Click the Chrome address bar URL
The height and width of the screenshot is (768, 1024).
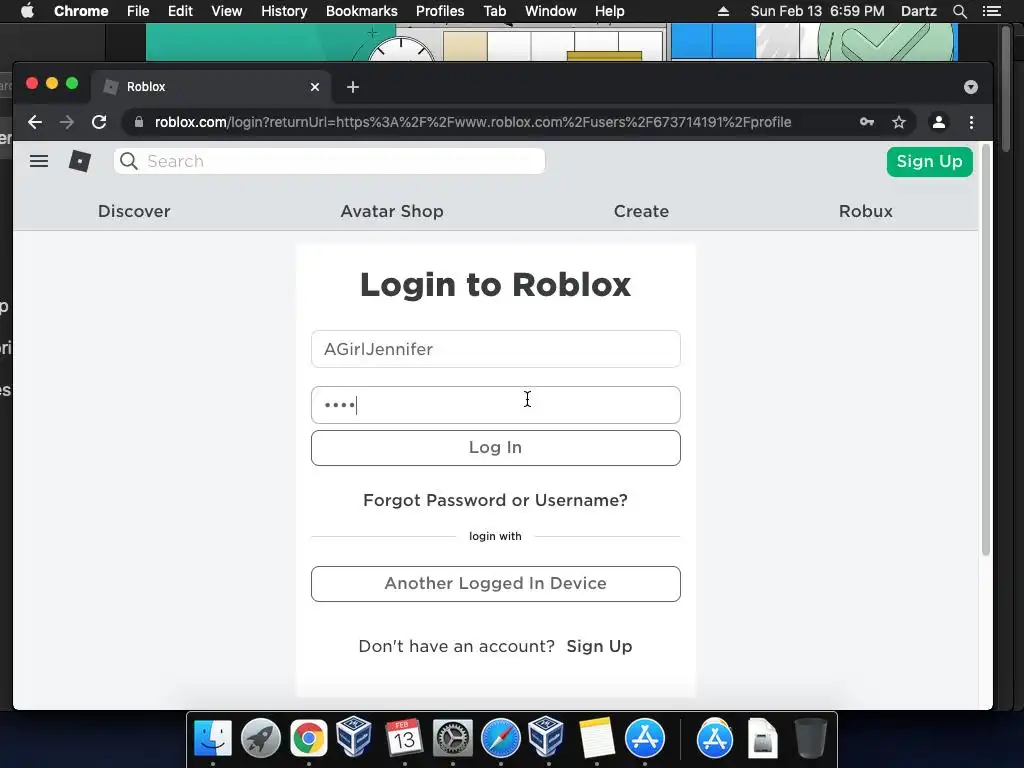[x=473, y=122]
